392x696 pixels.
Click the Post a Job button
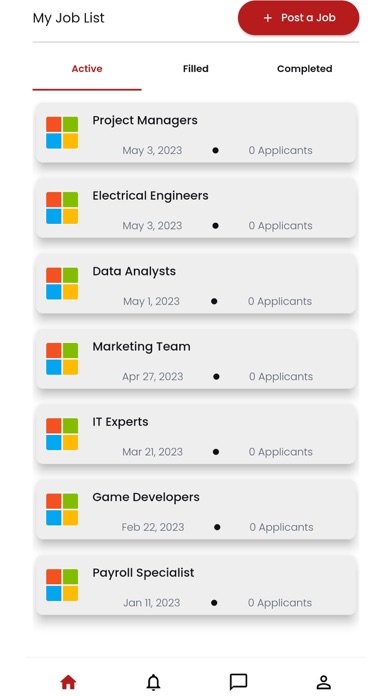pyautogui.click(x=298, y=18)
